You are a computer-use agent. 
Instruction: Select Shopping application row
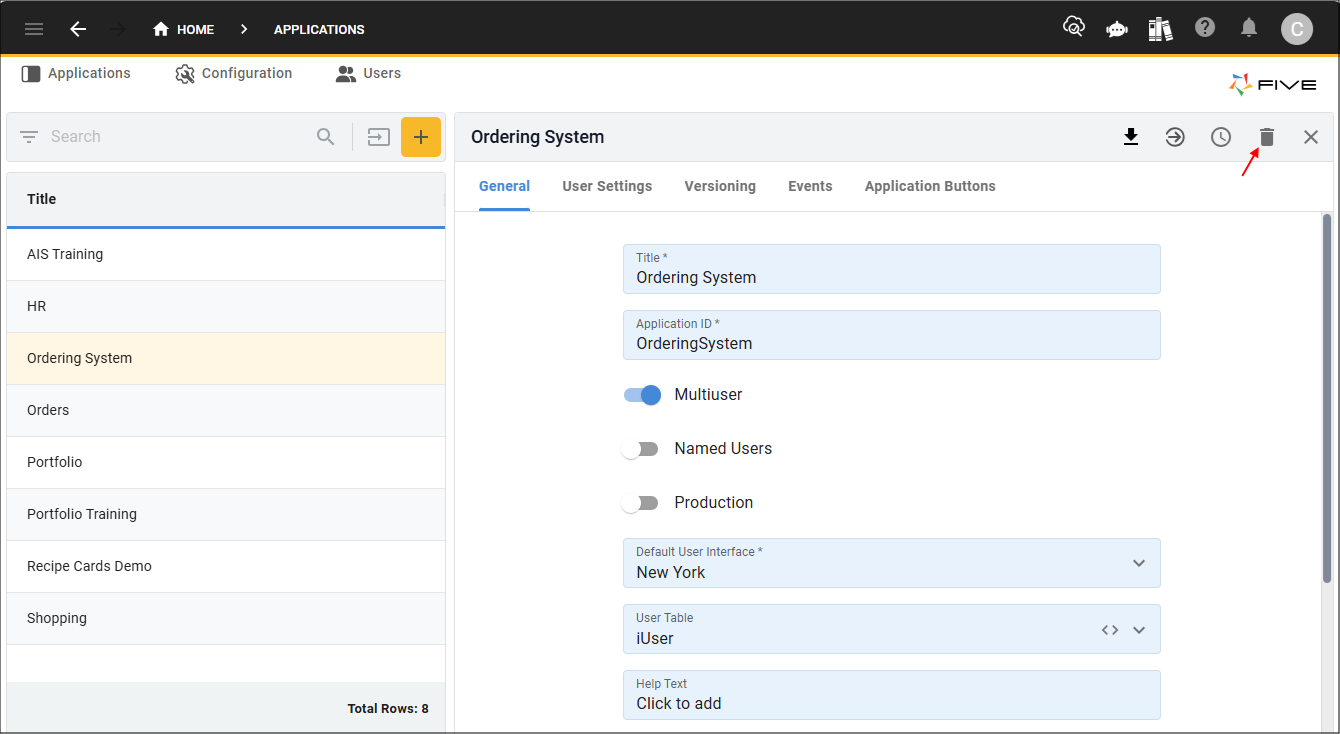coord(226,619)
